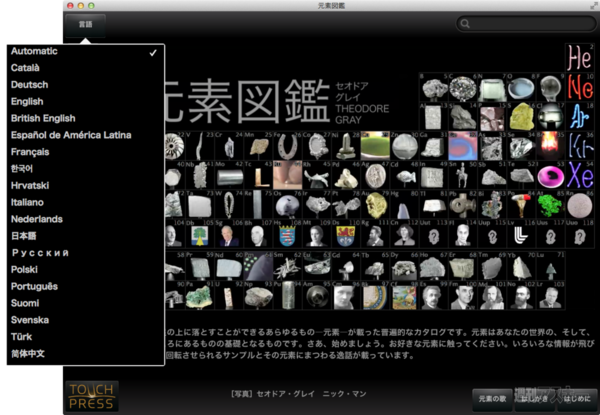This screenshot has height=415, width=600.
Task: Open the Bismuth Bi crystal tile
Action: [492, 205]
